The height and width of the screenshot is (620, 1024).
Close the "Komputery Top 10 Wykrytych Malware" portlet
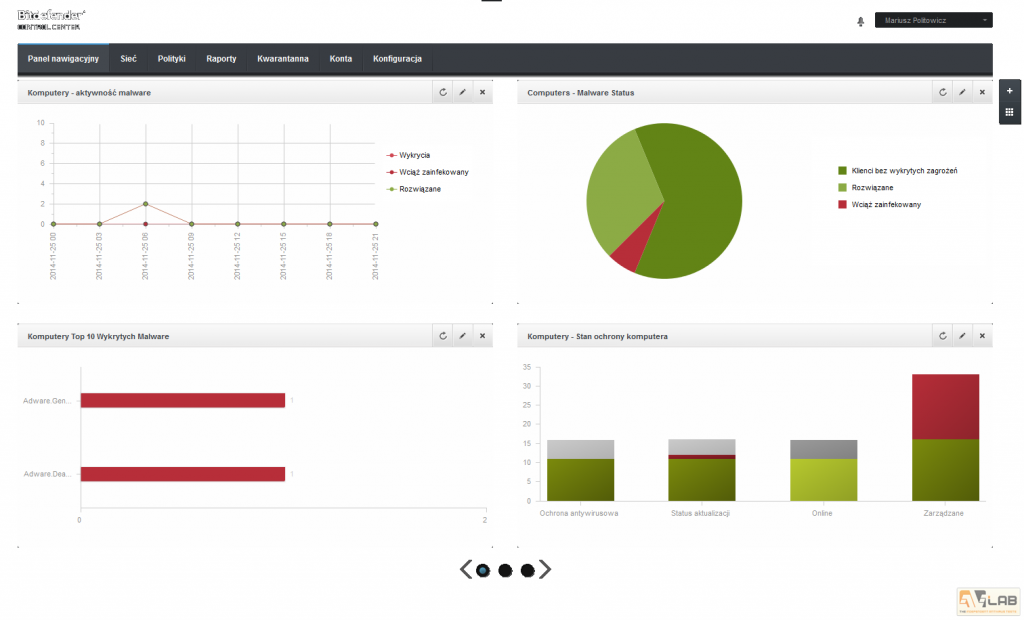[x=482, y=335]
